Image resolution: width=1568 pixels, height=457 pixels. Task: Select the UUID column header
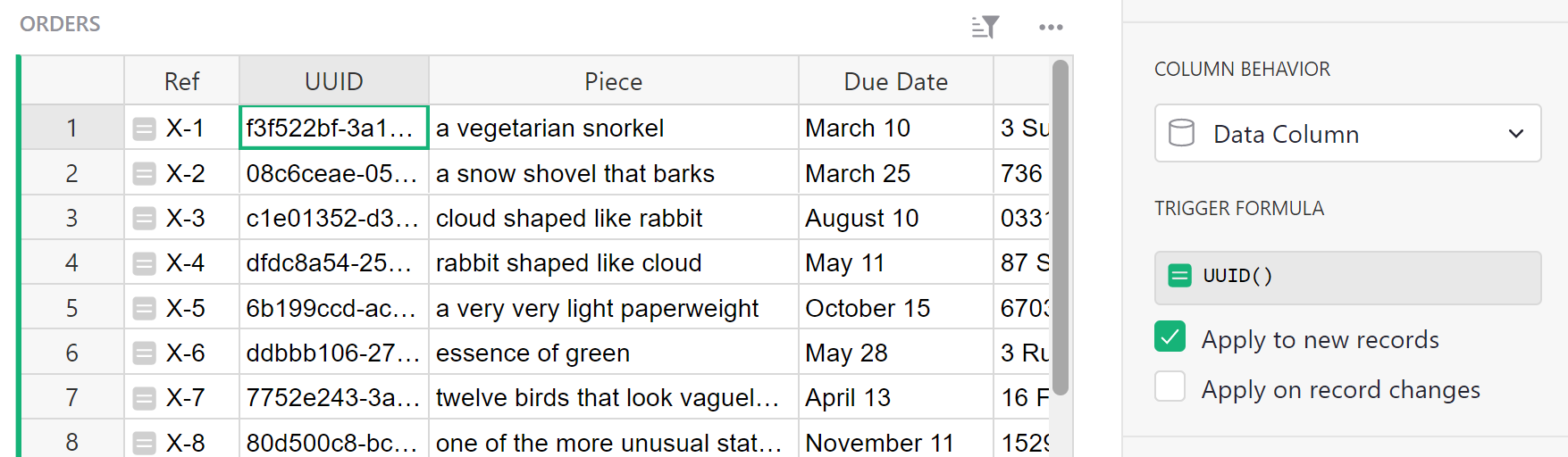(333, 81)
